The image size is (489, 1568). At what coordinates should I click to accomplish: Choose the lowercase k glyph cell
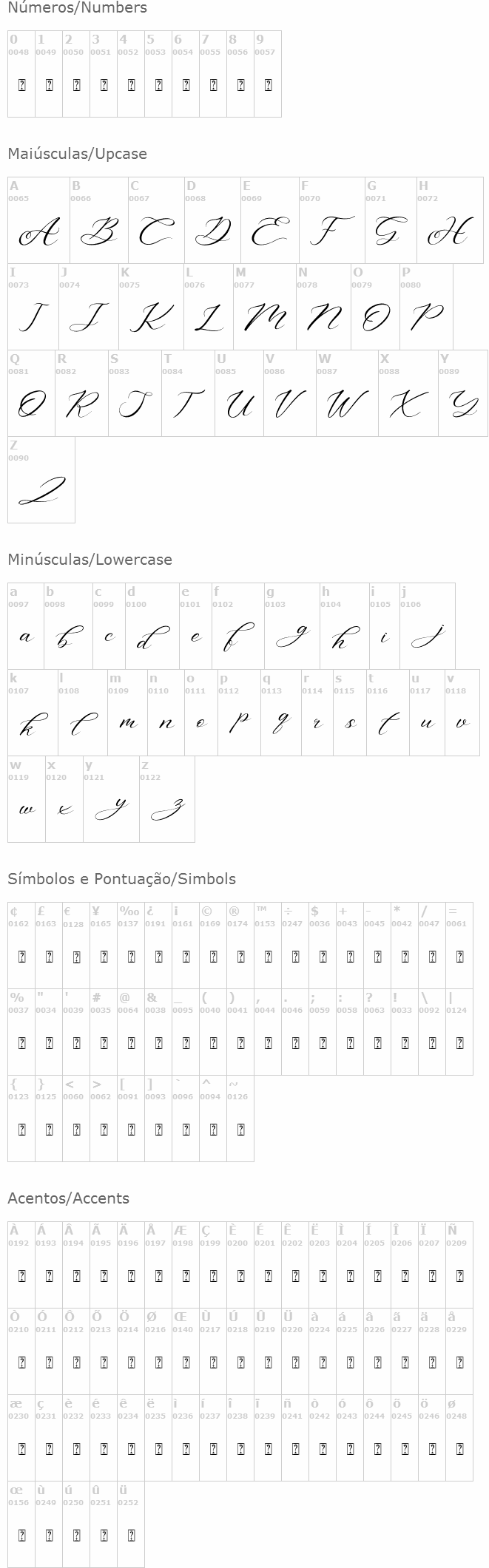click(33, 724)
